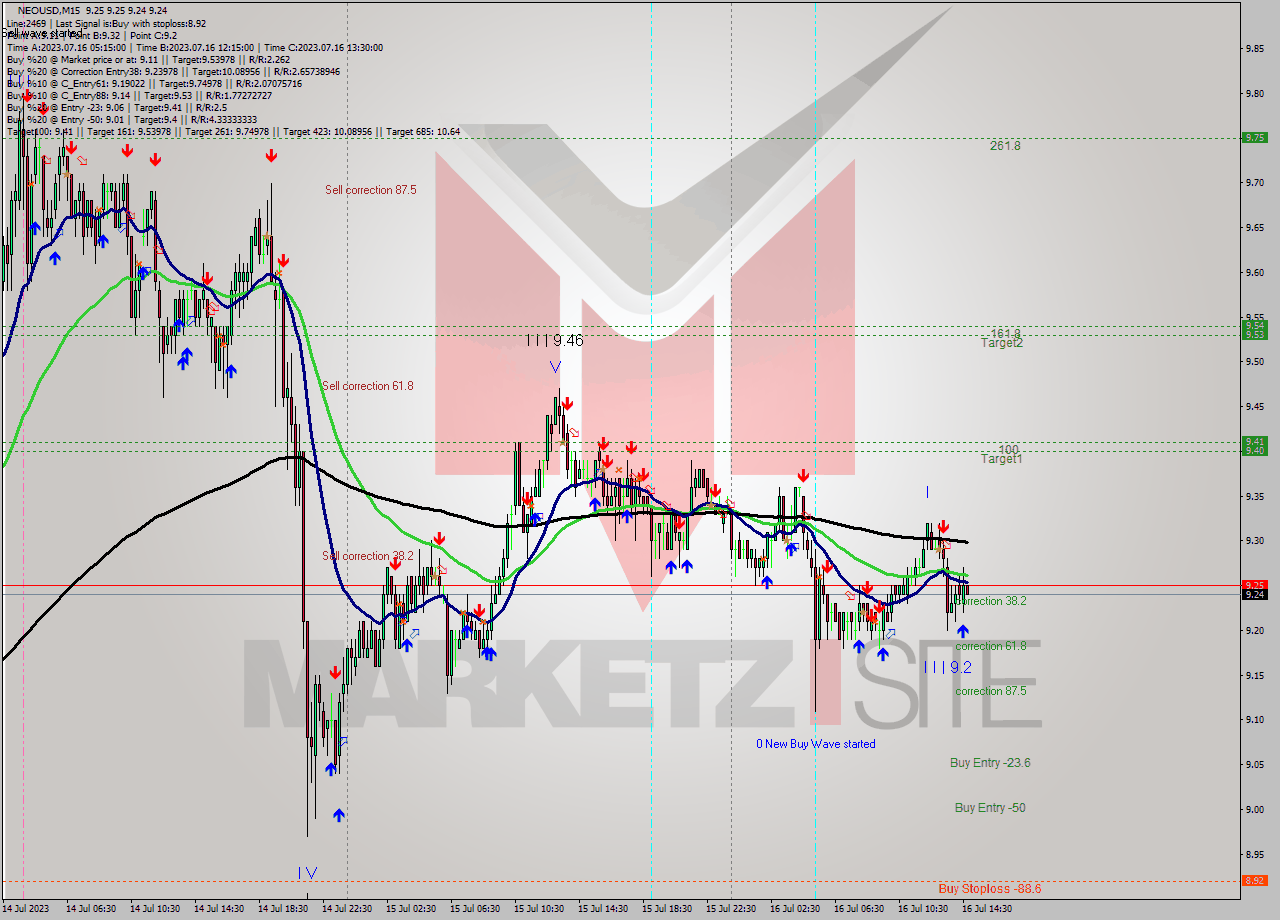Click the 'Target1' label
This screenshot has width=1280, height=920.
[1002, 459]
